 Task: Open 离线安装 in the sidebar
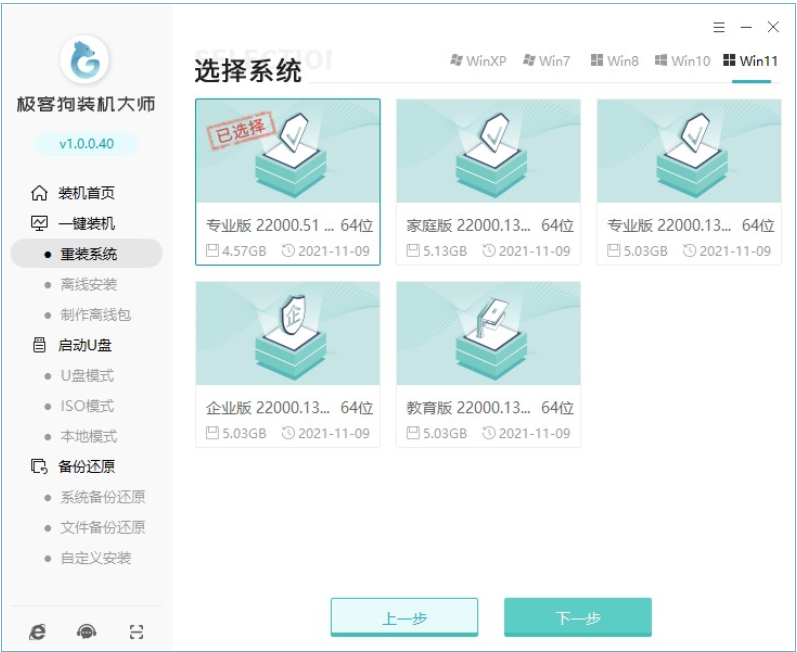pos(89,284)
